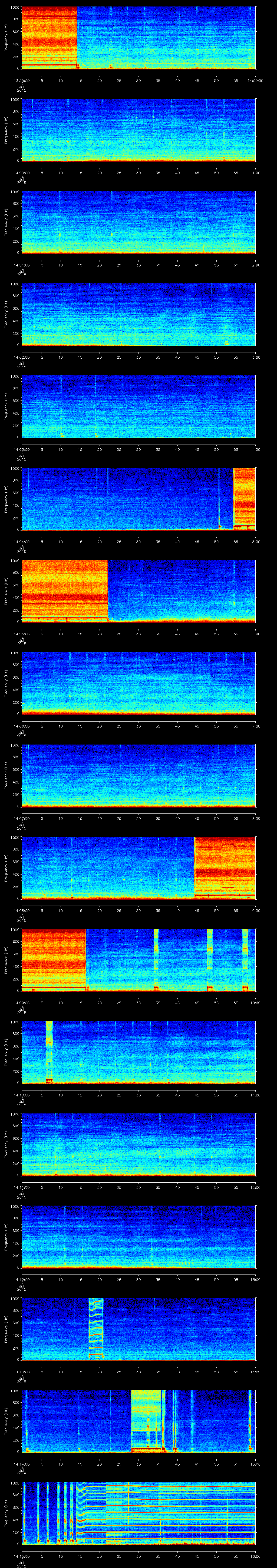The width and height of the screenshot is (277, 1568).
Task: Click the "14:04:00" start time label
Action: [21, 542]
